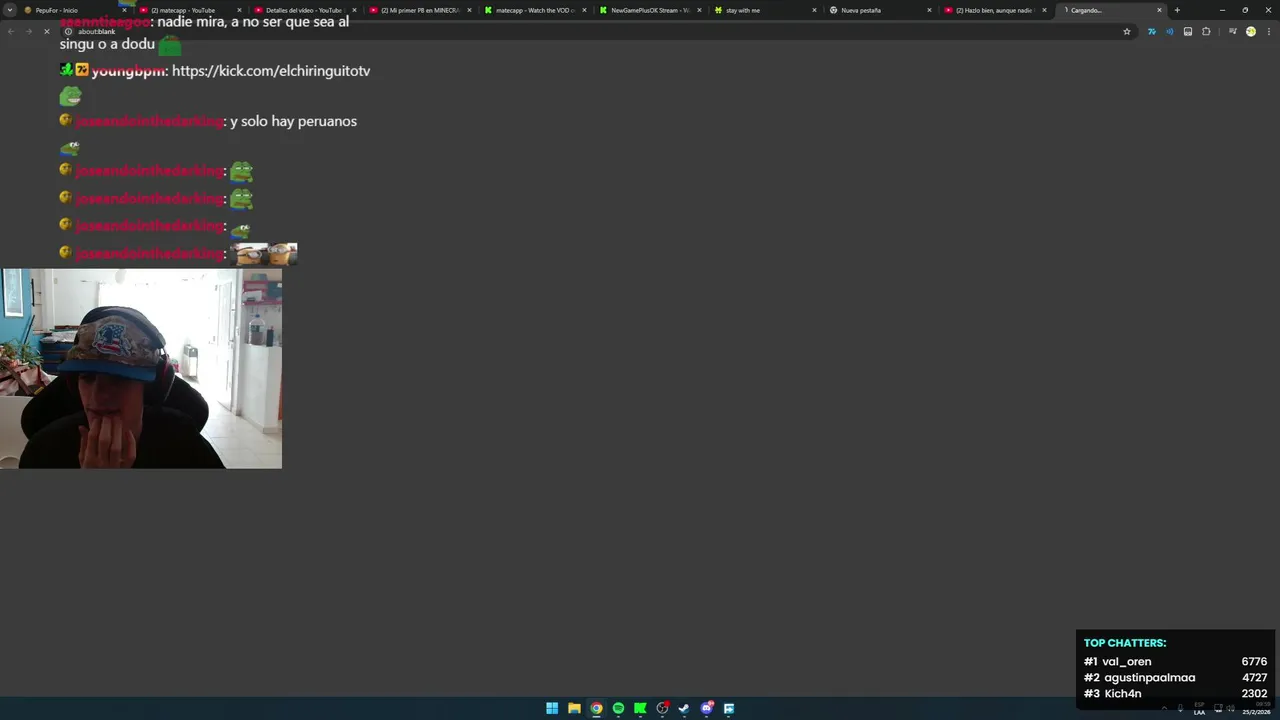This screenshot has width=1280, height=720.
Task: Switch to the stay with me tab
Action: pyautogui.click(x=765, y=10)
